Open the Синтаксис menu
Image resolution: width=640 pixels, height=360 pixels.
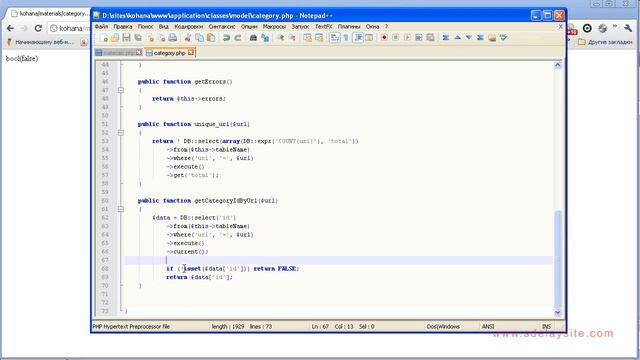[222, 27]
